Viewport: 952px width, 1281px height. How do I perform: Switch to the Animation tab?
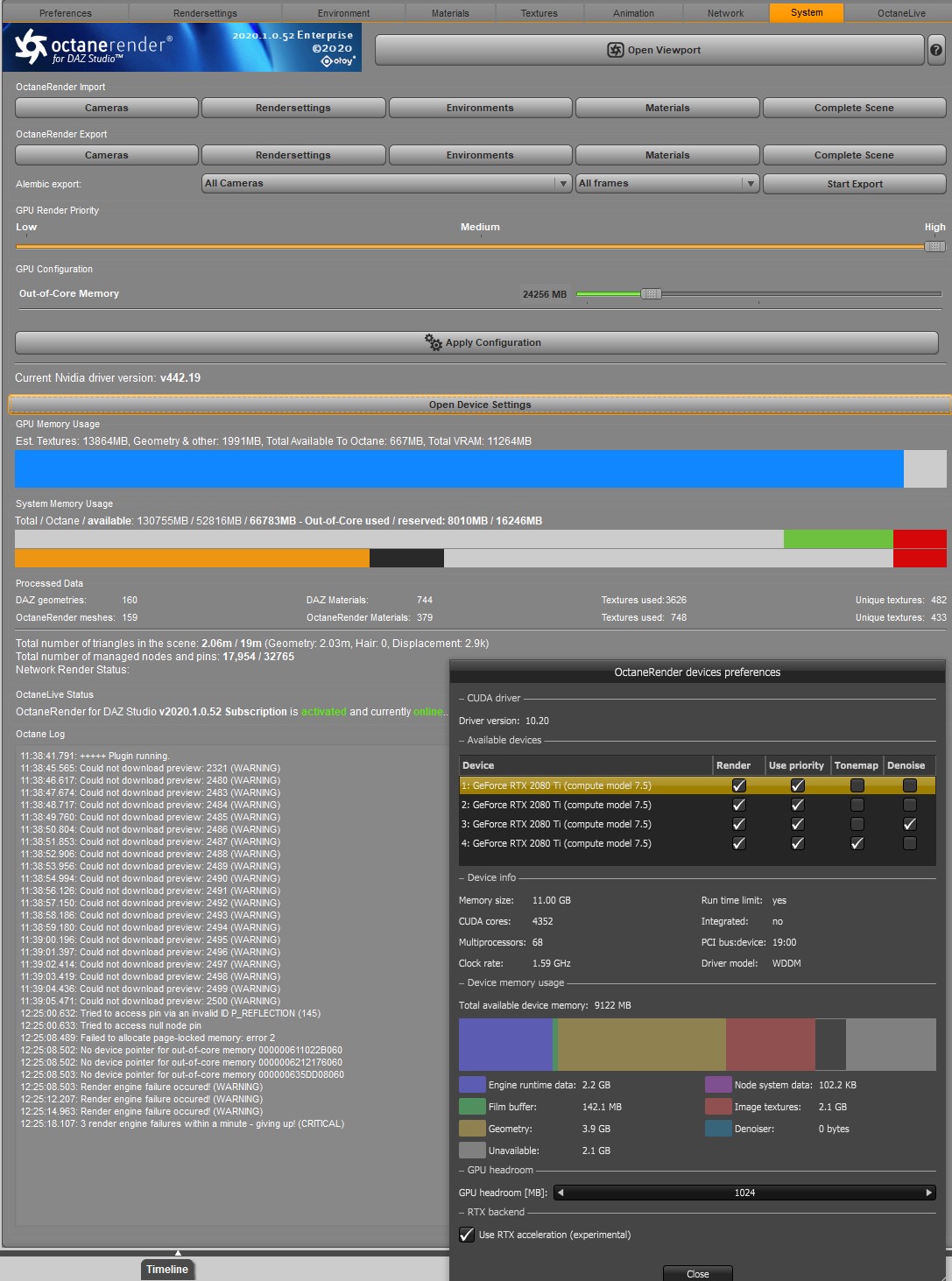coord(634,13)
